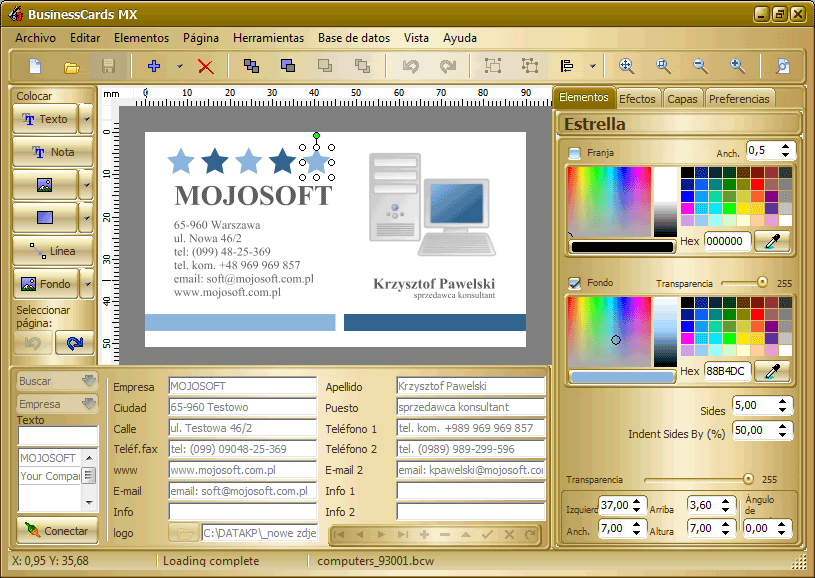Open a file with the folder icon

click(72, 67)
